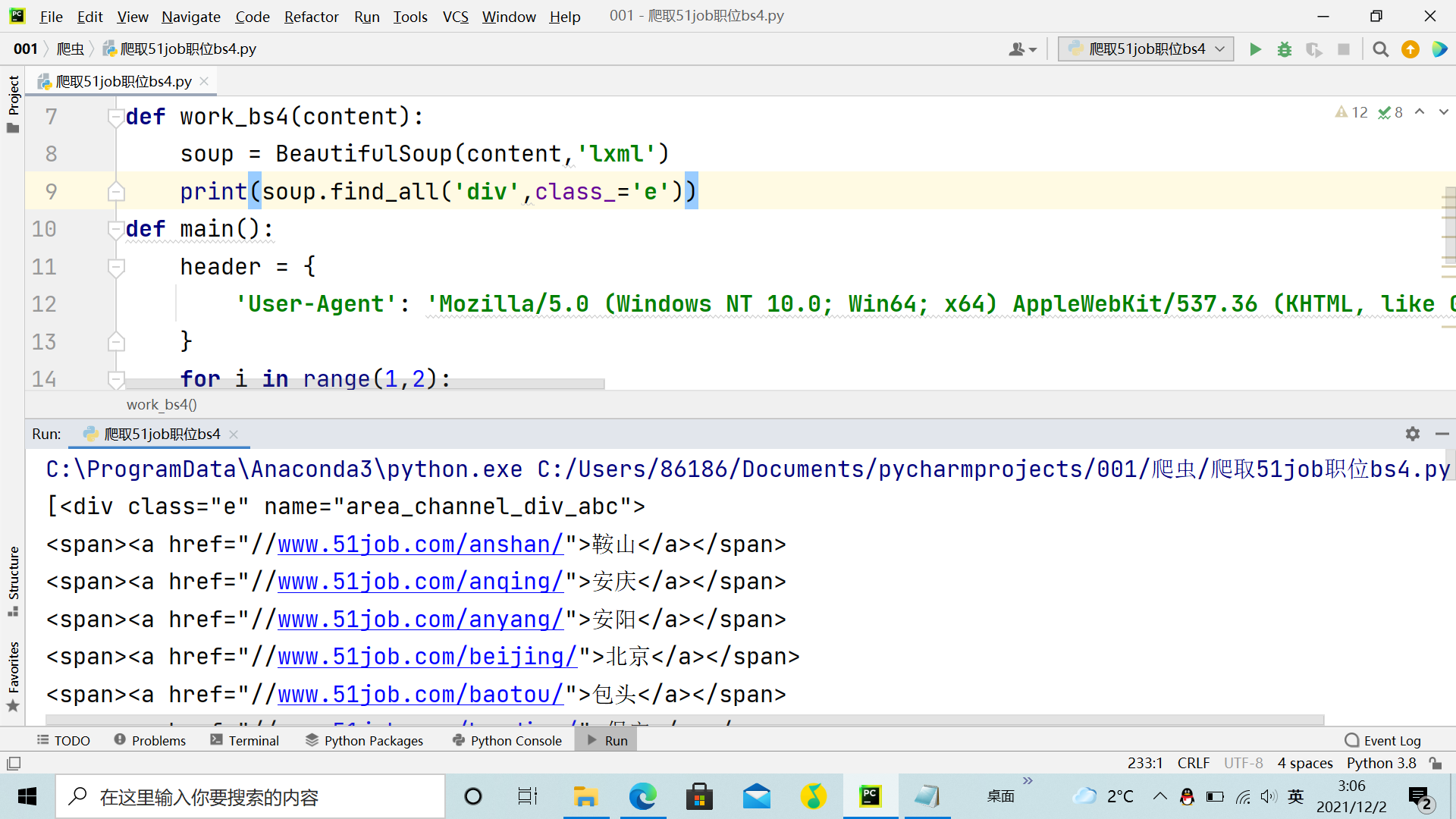This screenshot has width=1456, height=819.
Task: Go to next highlighted error arrow
Action: (x=1444, y=111)
